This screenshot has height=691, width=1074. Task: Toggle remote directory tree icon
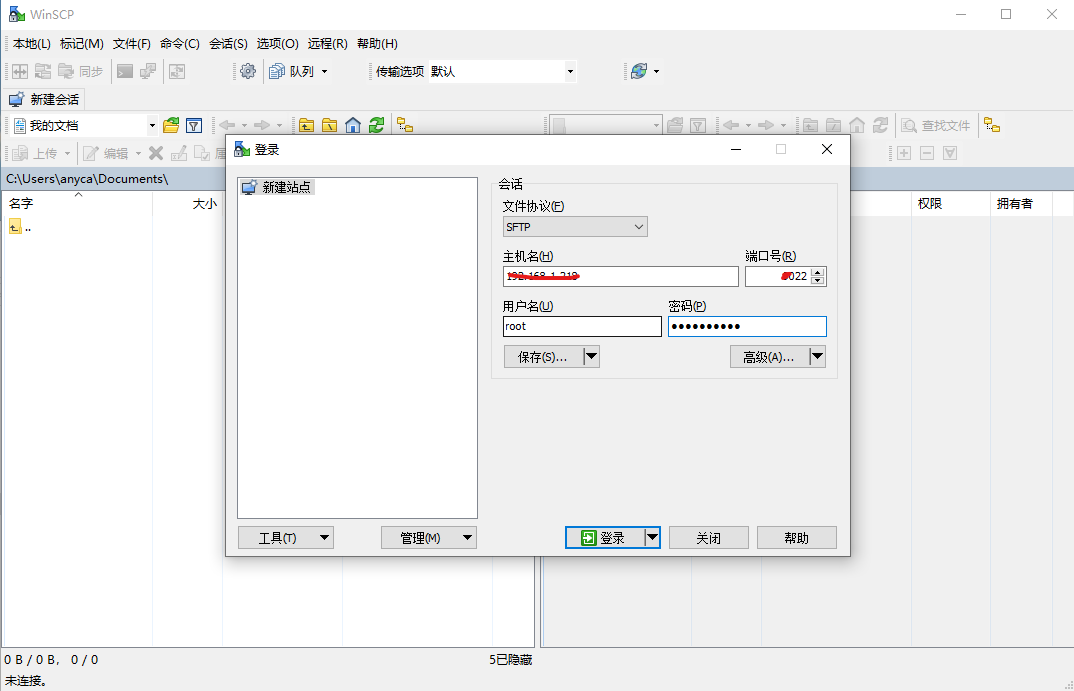pos(992,125)
